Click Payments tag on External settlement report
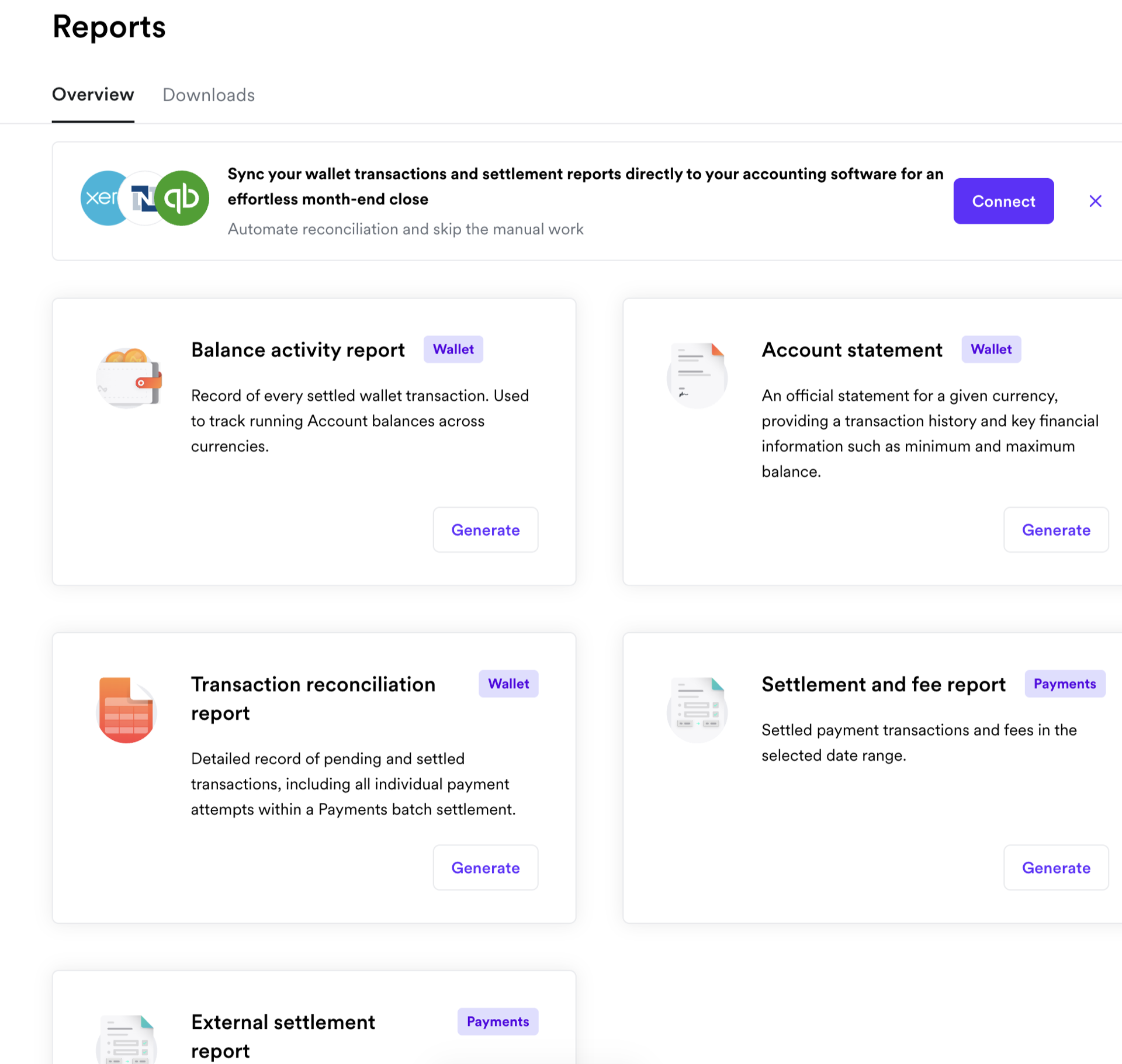 (x=498, y=1021)
